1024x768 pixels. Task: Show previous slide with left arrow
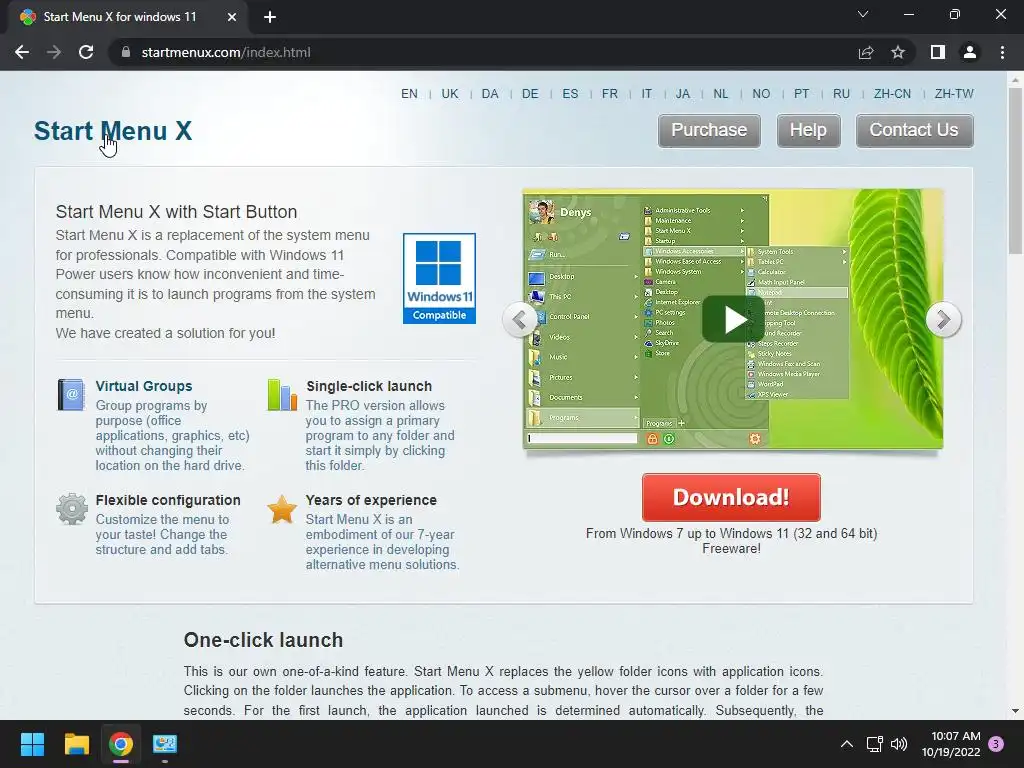point(520,319)
